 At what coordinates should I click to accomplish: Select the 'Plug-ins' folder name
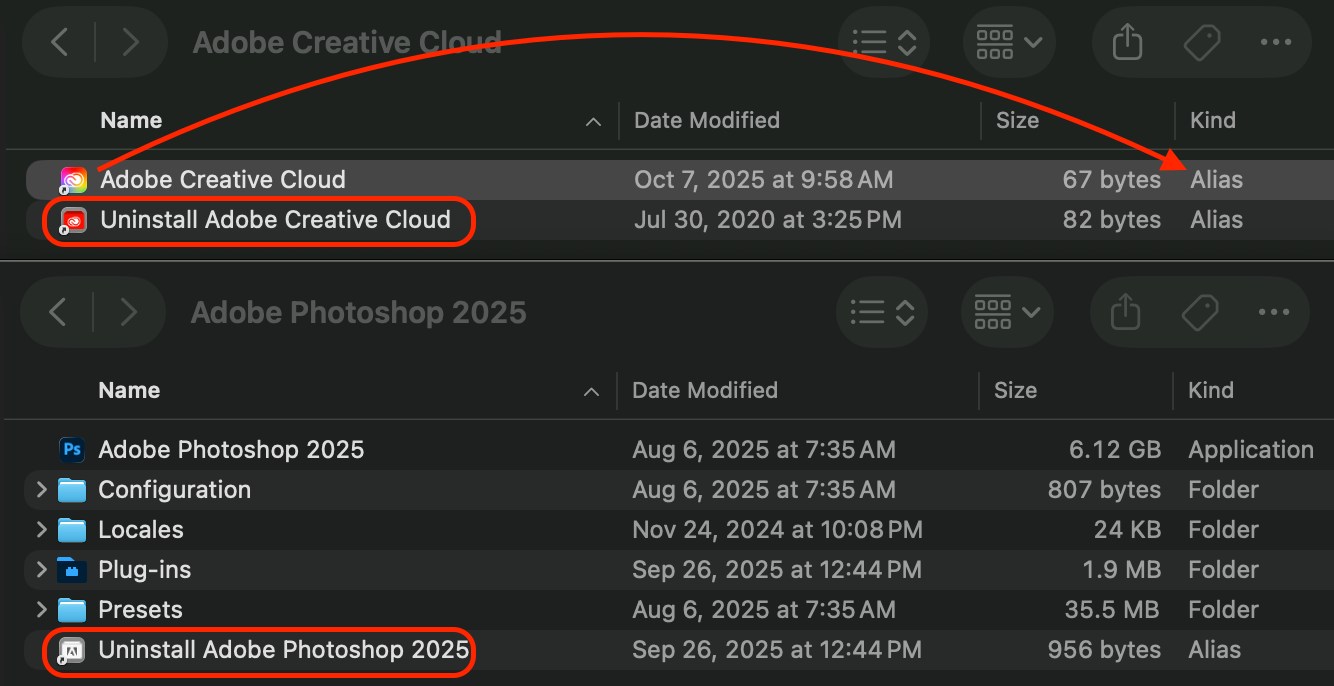[x=144, y=570]
